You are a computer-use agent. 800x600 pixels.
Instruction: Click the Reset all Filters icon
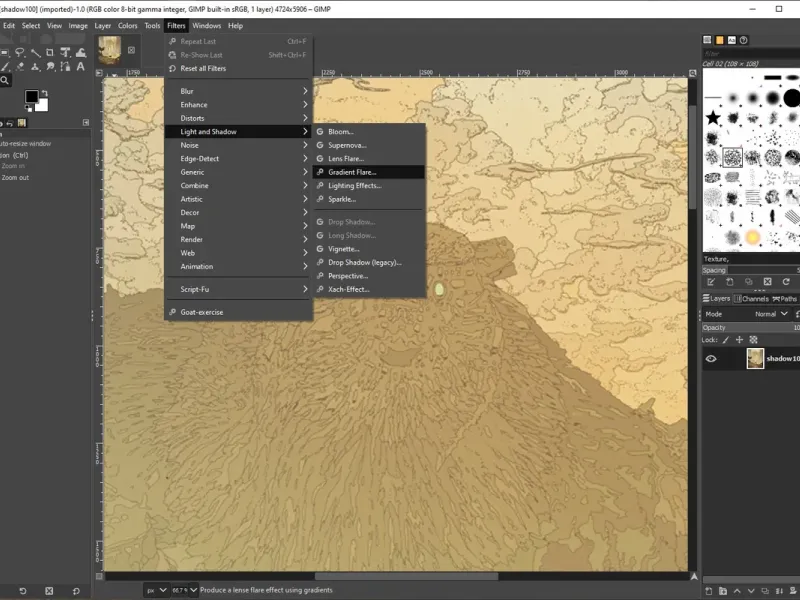pos(172,69)
